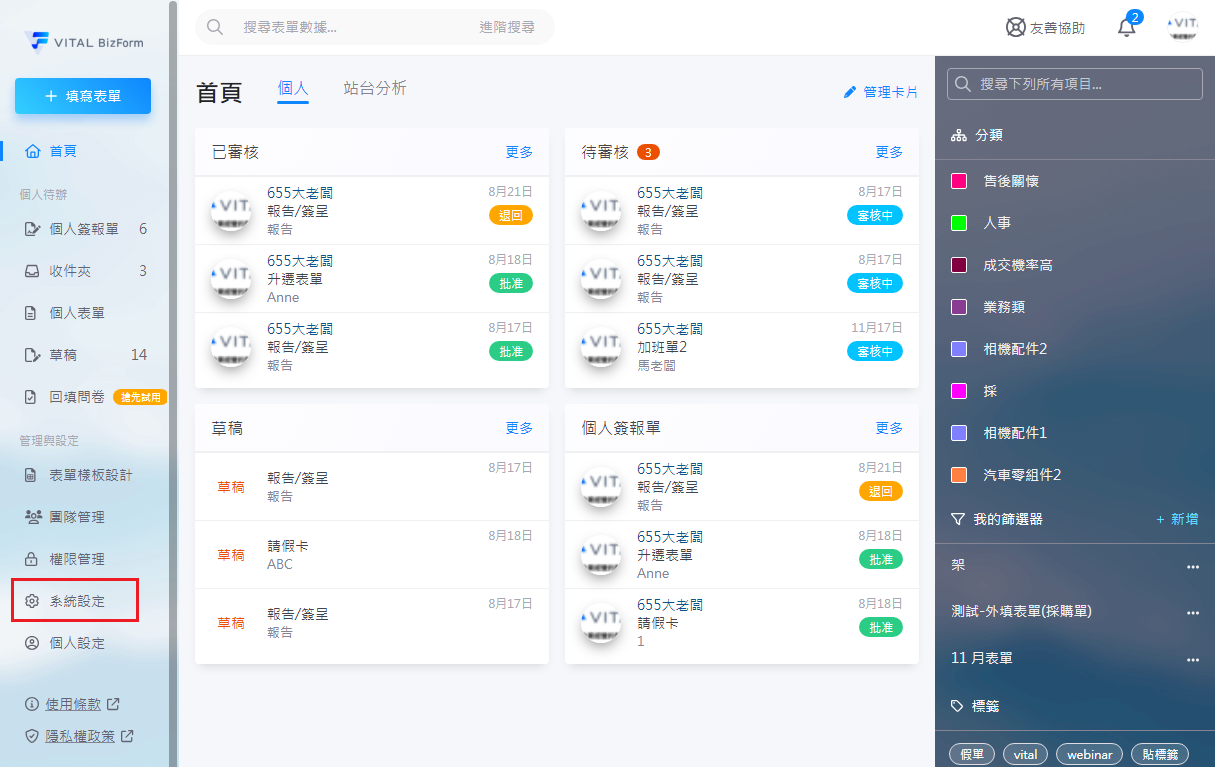Open 友善協助 help icon

pos(1016,28)
